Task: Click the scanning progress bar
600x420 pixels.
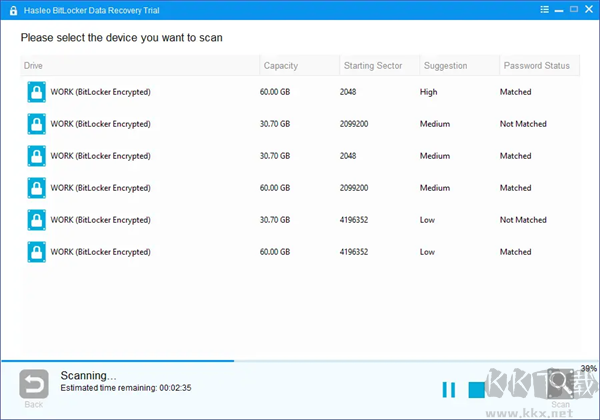Action: tap(300, 361)
